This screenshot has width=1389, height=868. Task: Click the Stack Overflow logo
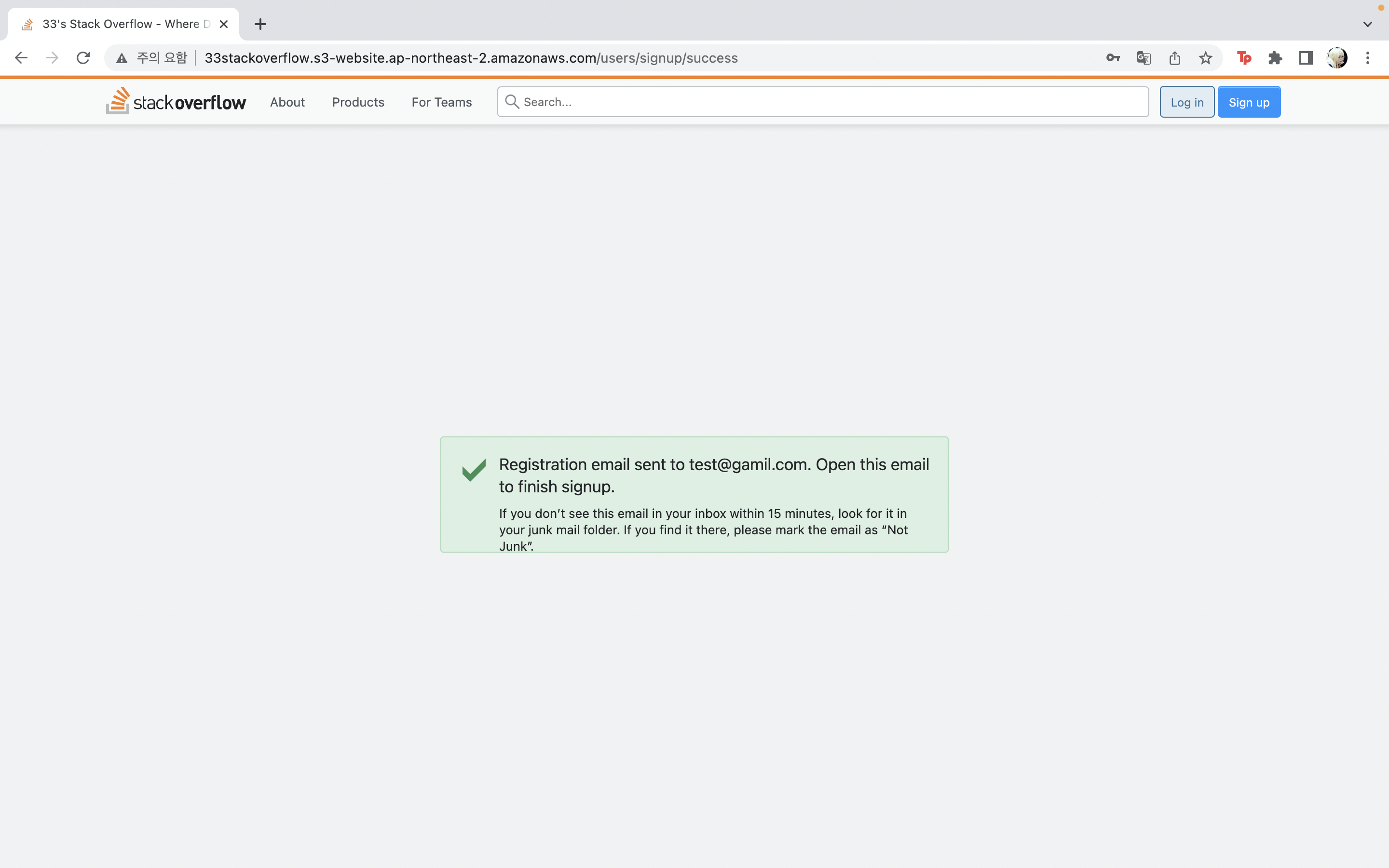[176, 102]
